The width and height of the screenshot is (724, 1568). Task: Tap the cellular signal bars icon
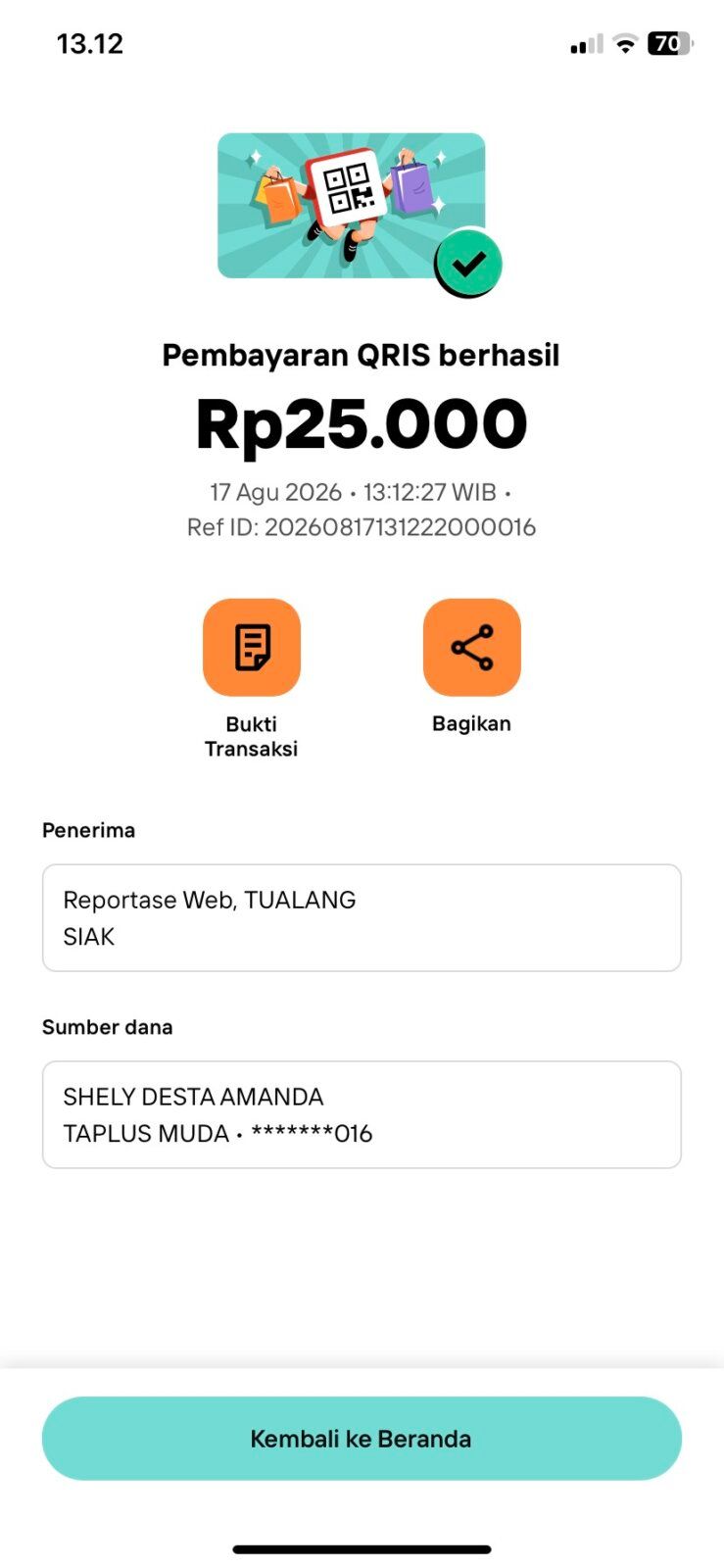click(587, 44)
